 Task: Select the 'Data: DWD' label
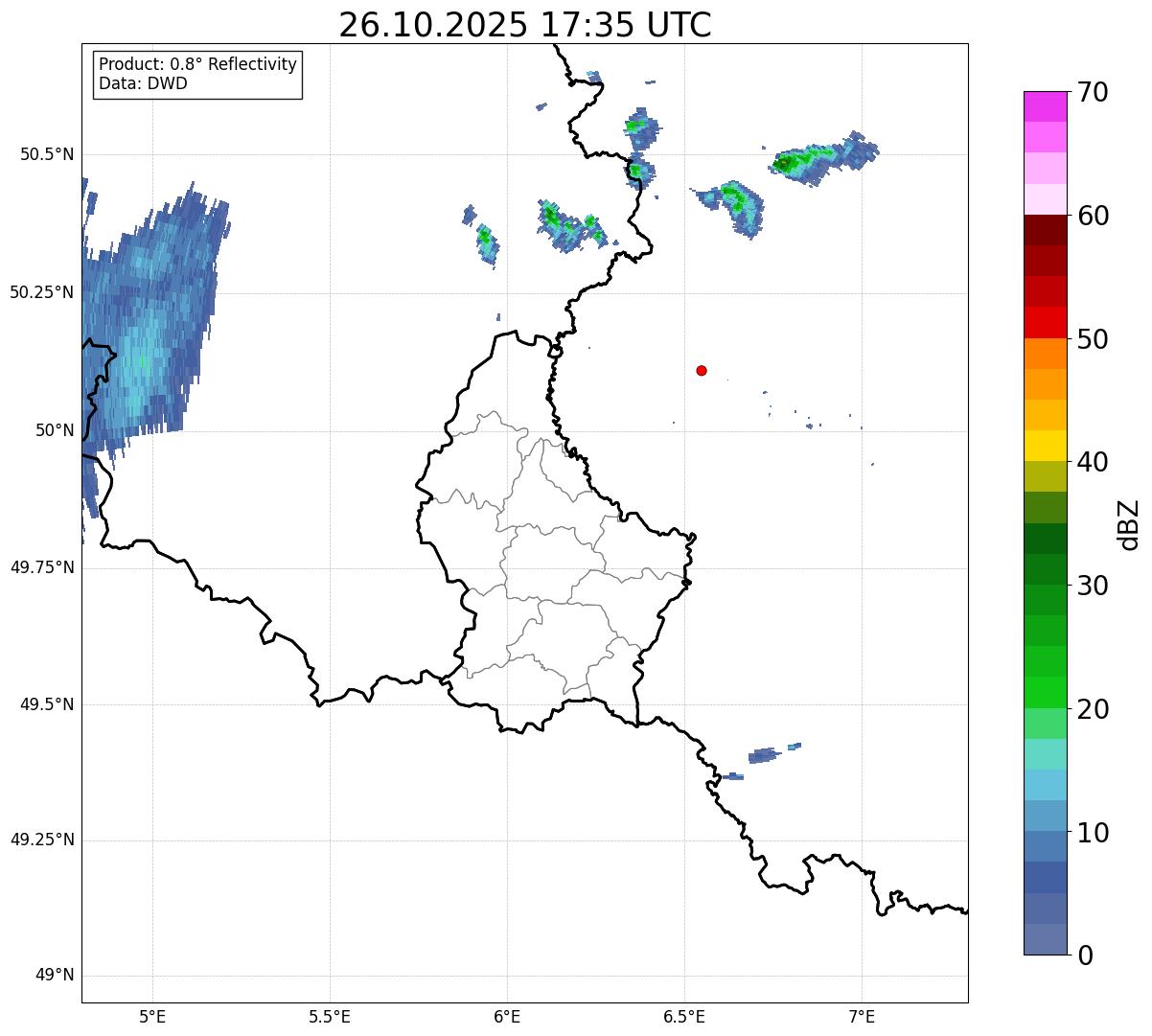143,83
